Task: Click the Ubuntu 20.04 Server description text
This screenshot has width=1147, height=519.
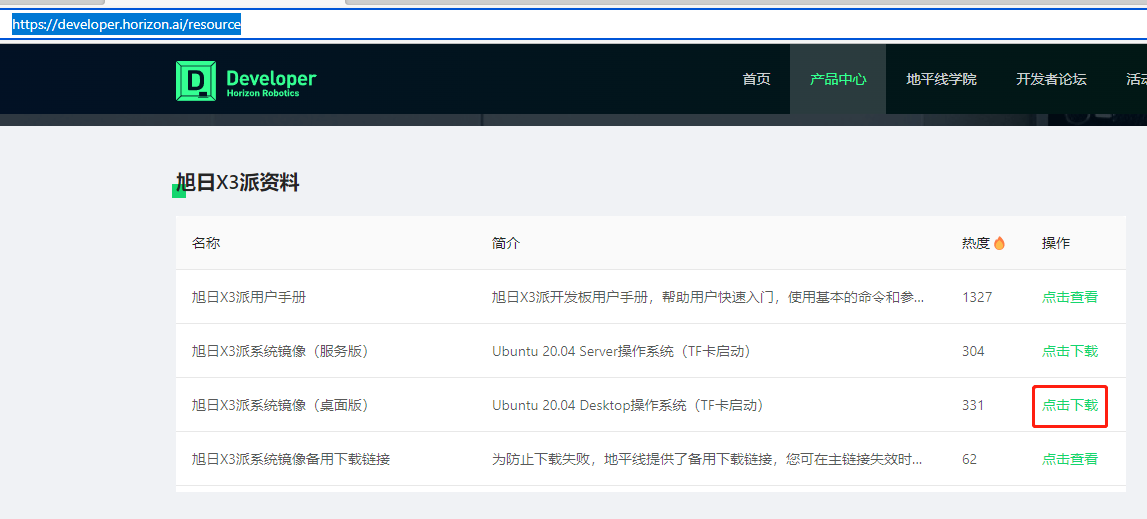Action: (x=622, y=351)
